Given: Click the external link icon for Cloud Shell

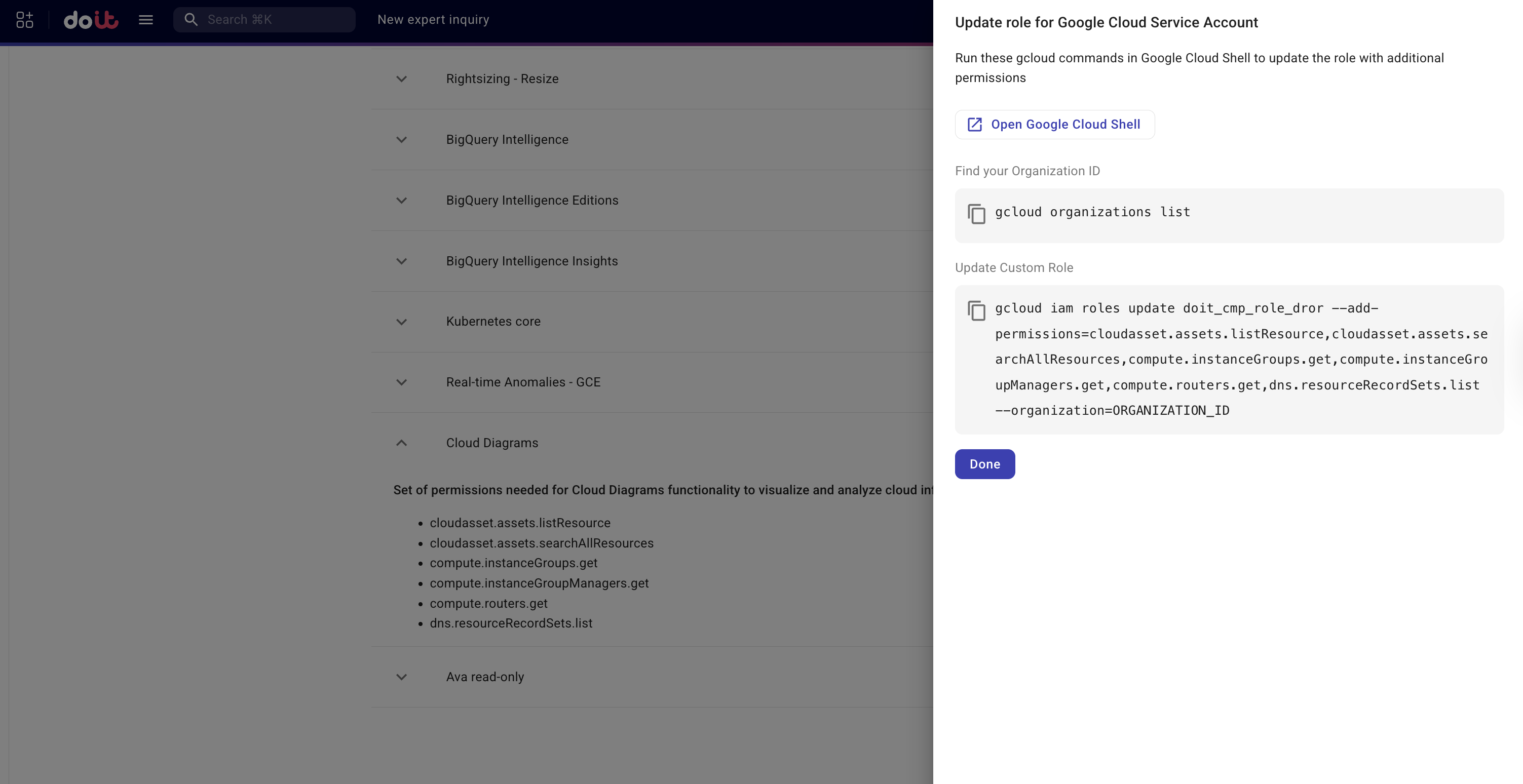Looking at the screenshot, I should click(974, 125).
